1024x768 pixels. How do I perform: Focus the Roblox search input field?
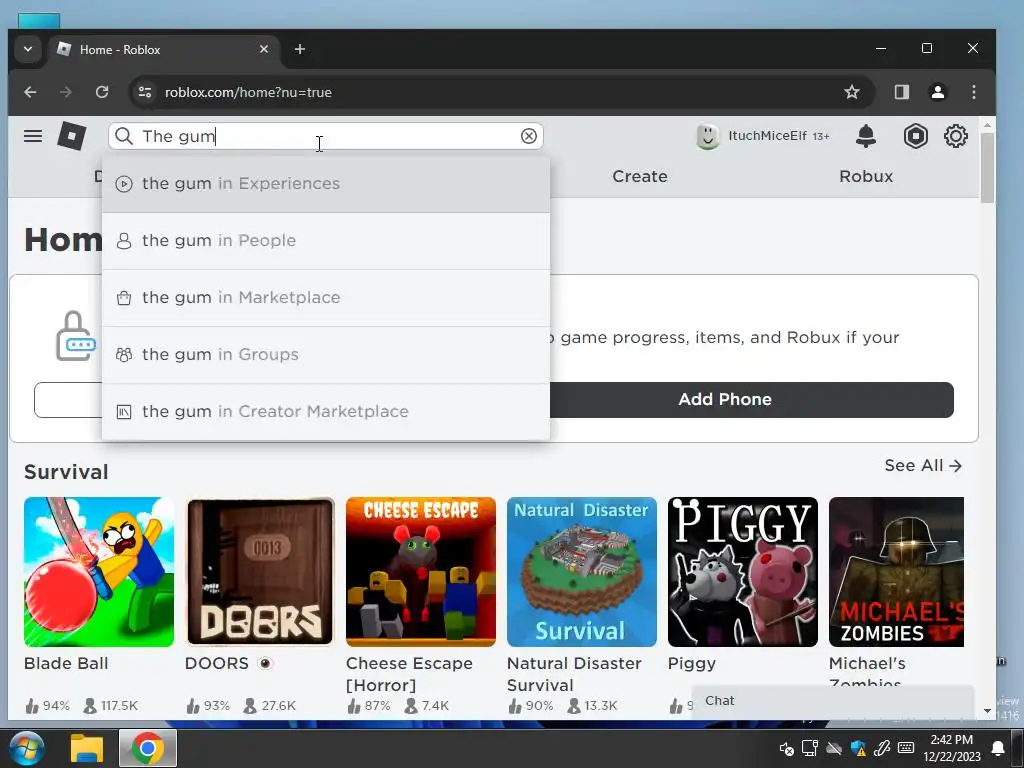(326, 136)
